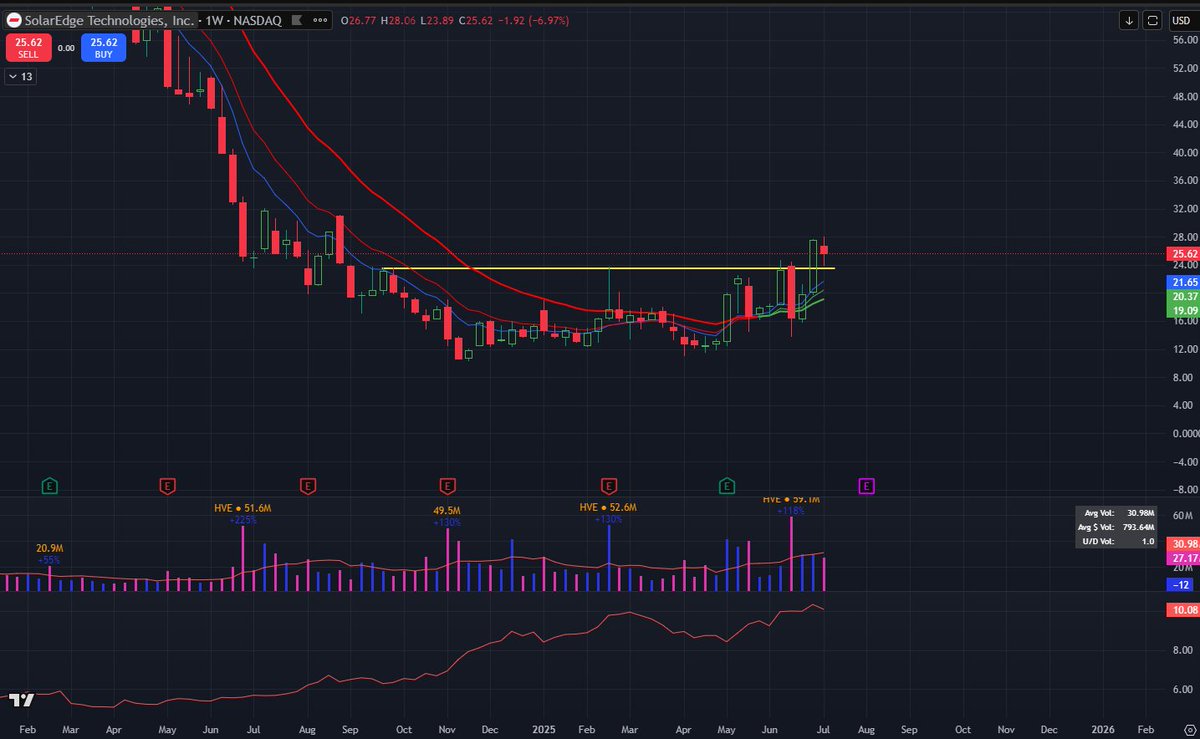This screenshot has width=1200, height=739.
Task: Click the HVE 52.6M volume label
Action: point(608,507)
